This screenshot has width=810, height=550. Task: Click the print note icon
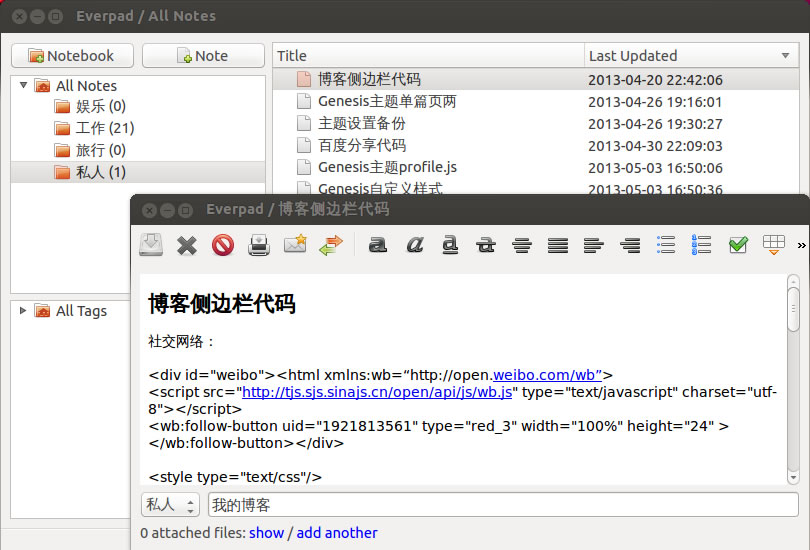259,244
